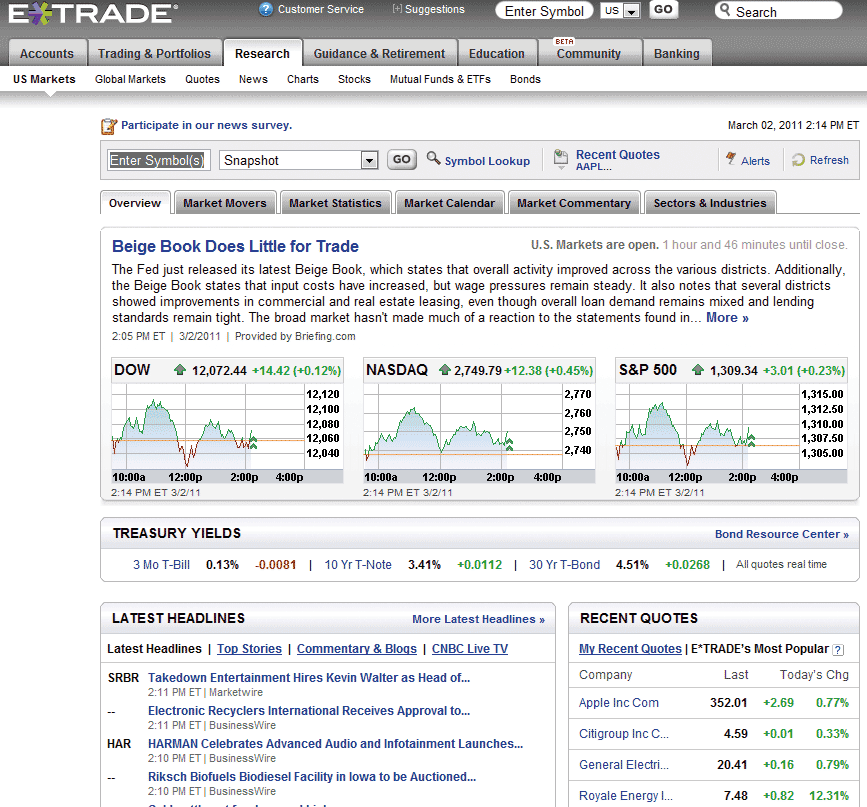Select Global Markets submenu item
Viewport: 867px width, 807px height.
point(130,79)
